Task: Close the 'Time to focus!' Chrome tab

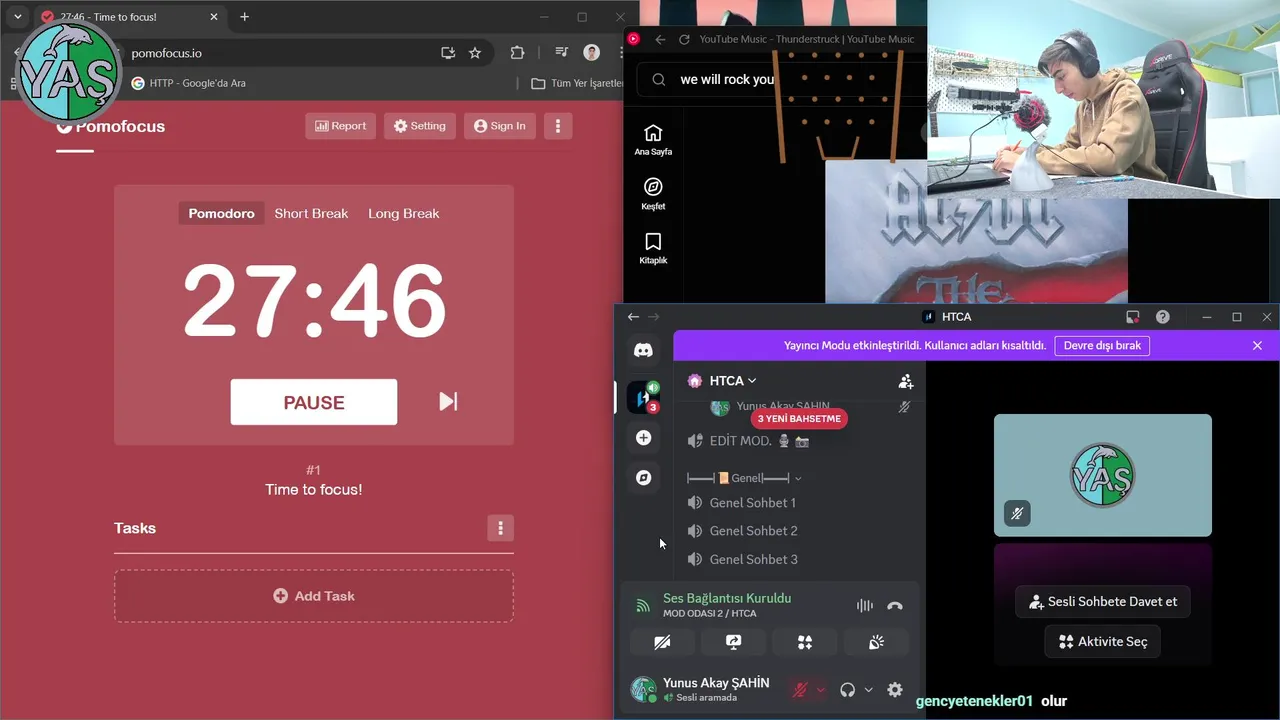Action: (214, 17)
